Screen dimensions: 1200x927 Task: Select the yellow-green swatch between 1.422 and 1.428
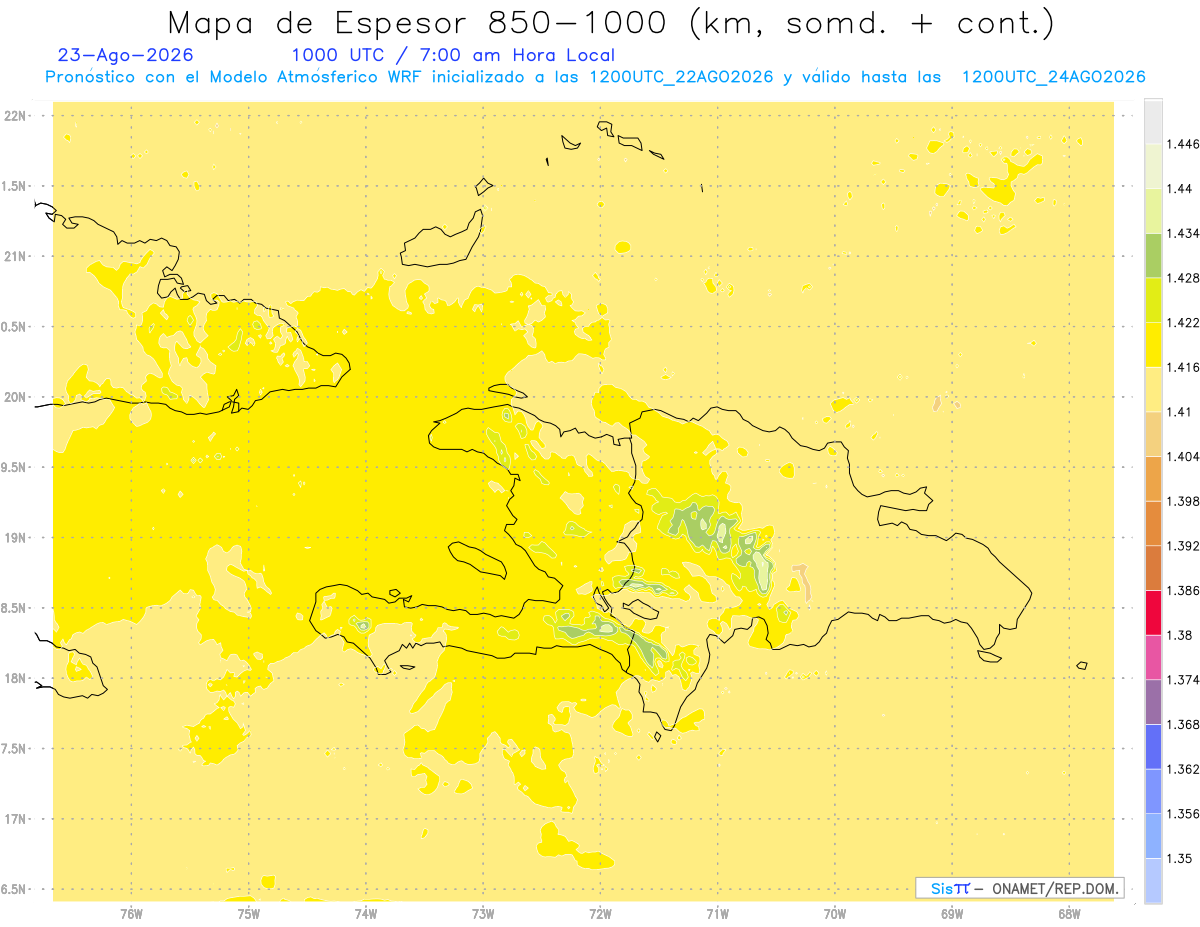1153,300
